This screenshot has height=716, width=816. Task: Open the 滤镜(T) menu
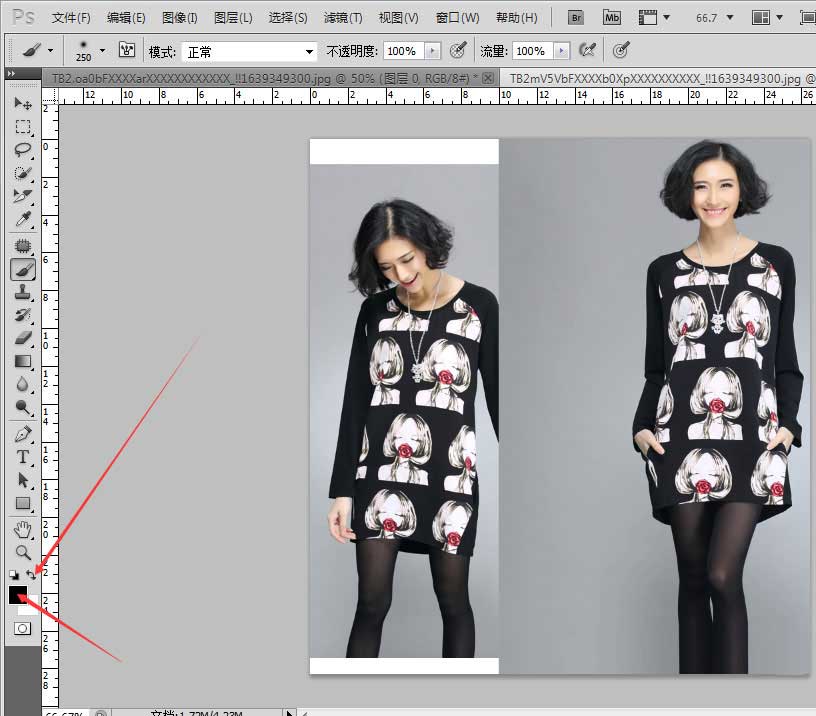point(343,18)
